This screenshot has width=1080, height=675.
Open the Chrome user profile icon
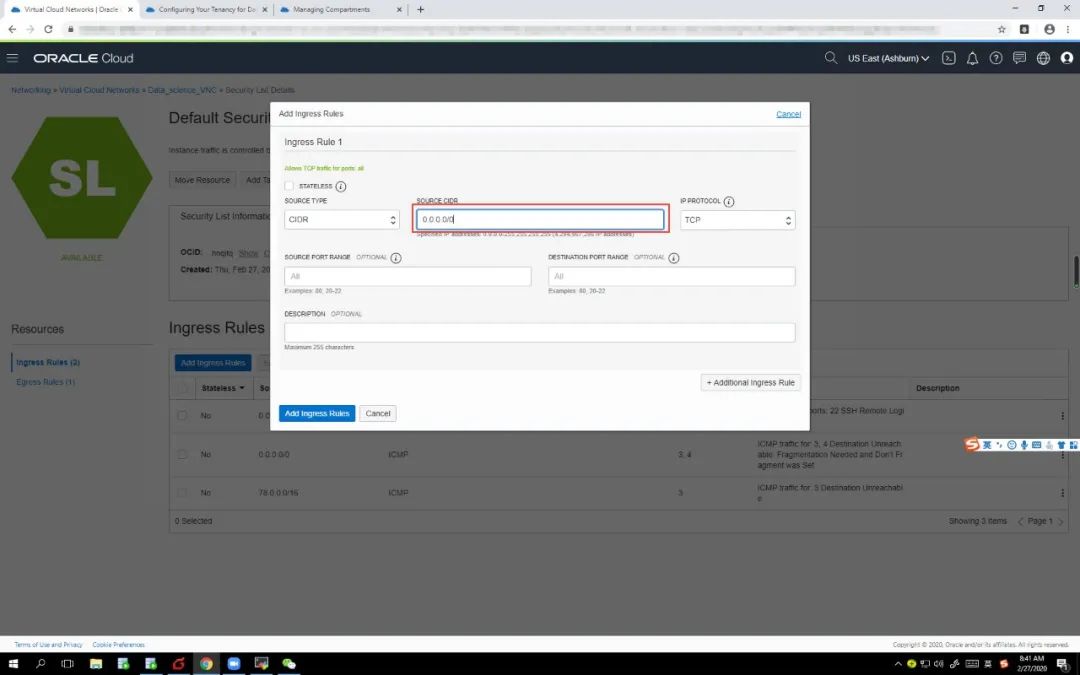[1049, 29]
